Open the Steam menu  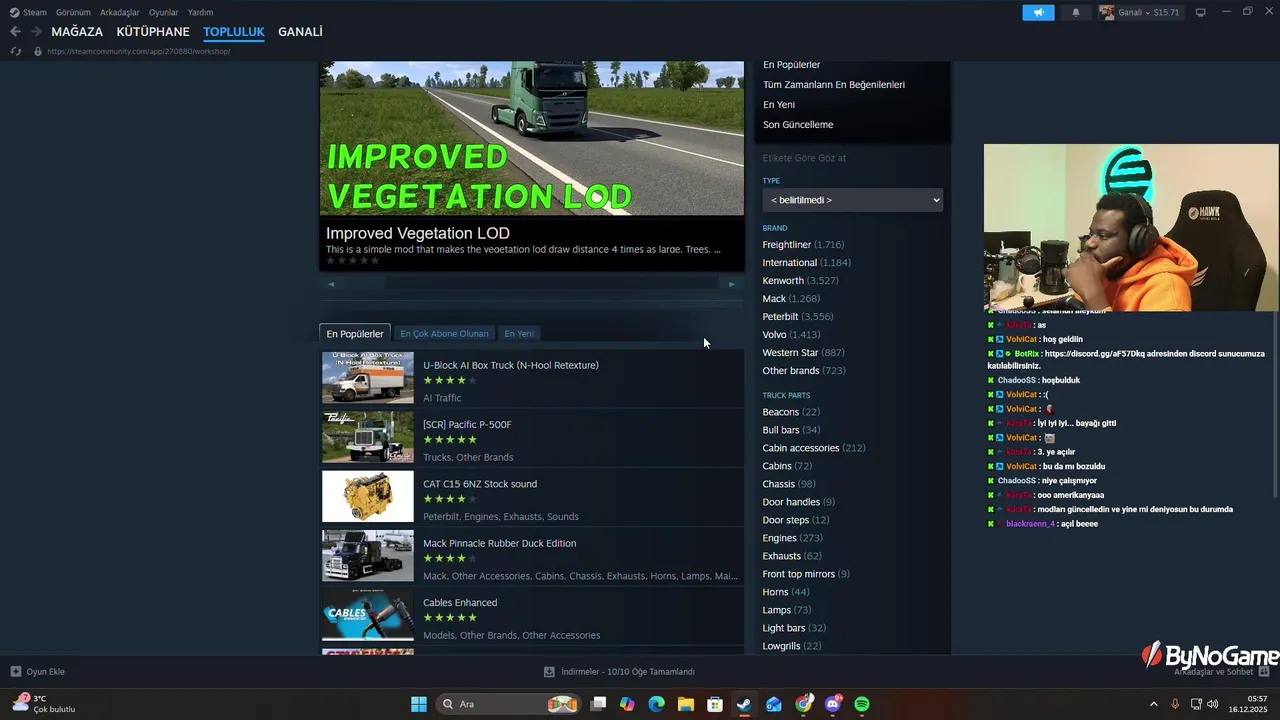(x=29, y=12)
